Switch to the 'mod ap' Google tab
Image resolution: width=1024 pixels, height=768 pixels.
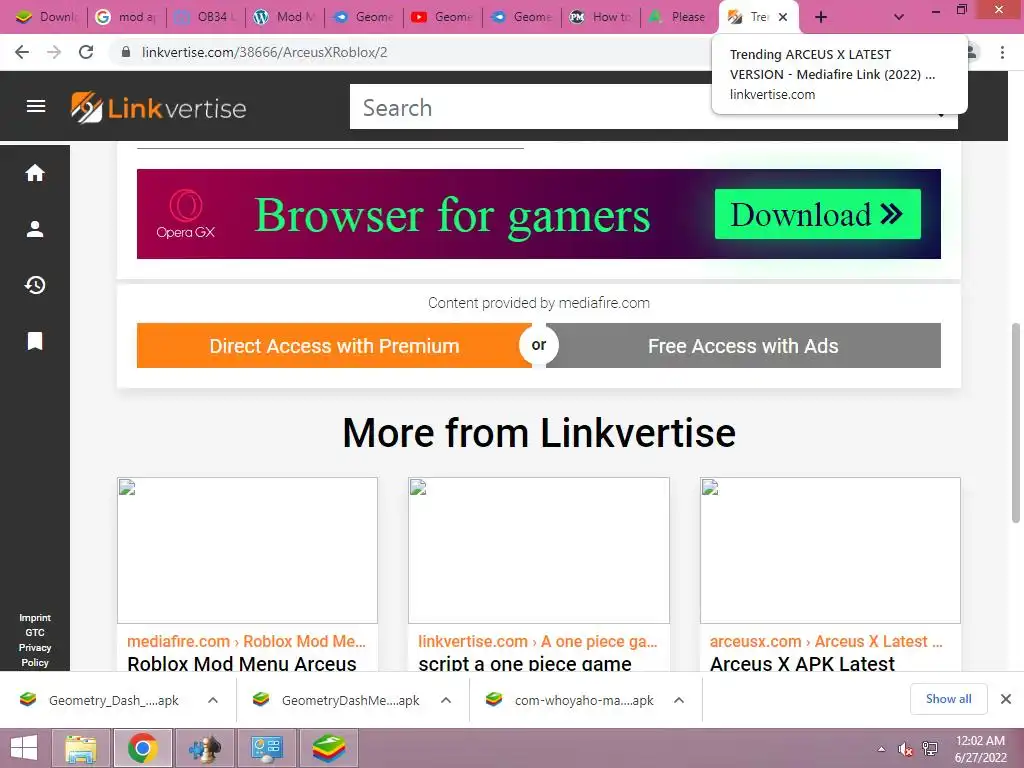tap(127, 17)
